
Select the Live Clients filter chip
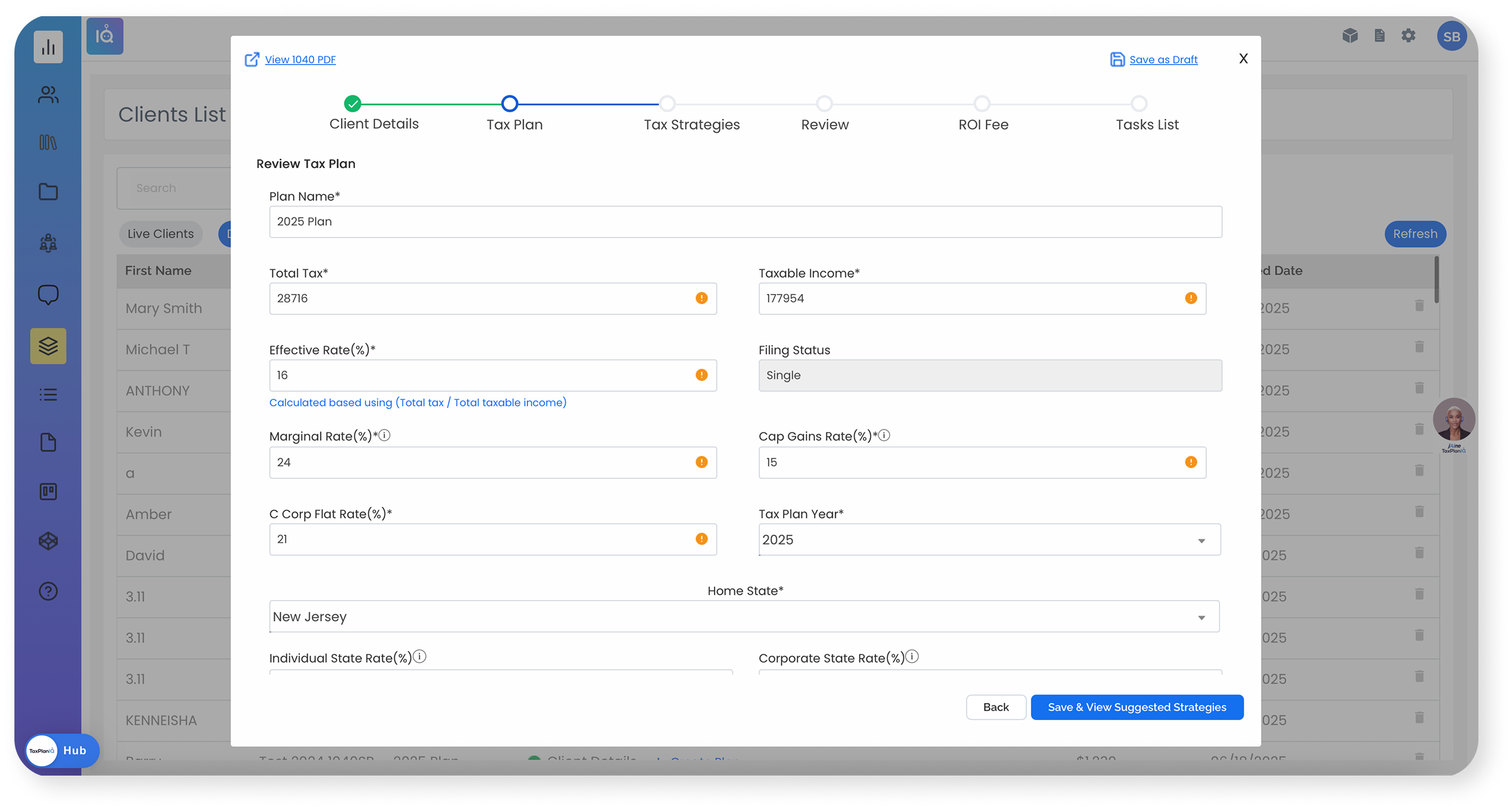point(160,234)
